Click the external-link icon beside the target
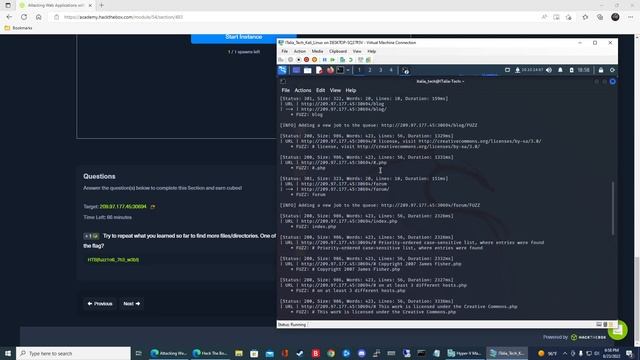Image resolution: width=640 pixels, height=360 pixels. [153, 207]
